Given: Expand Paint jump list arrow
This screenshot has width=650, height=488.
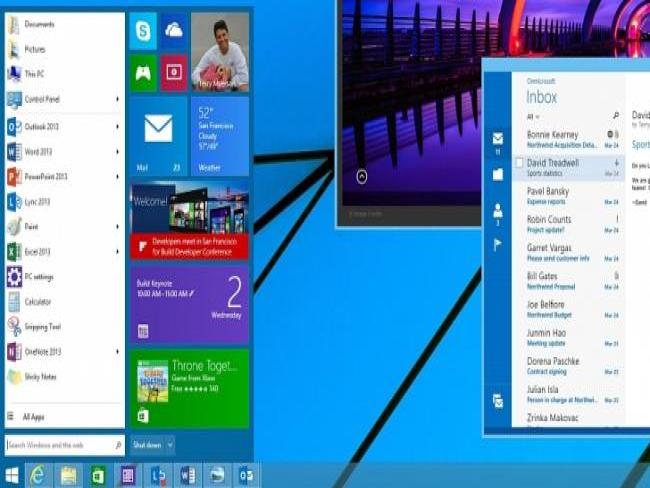Looking at the screenshot, I should [x=118, y=227].
